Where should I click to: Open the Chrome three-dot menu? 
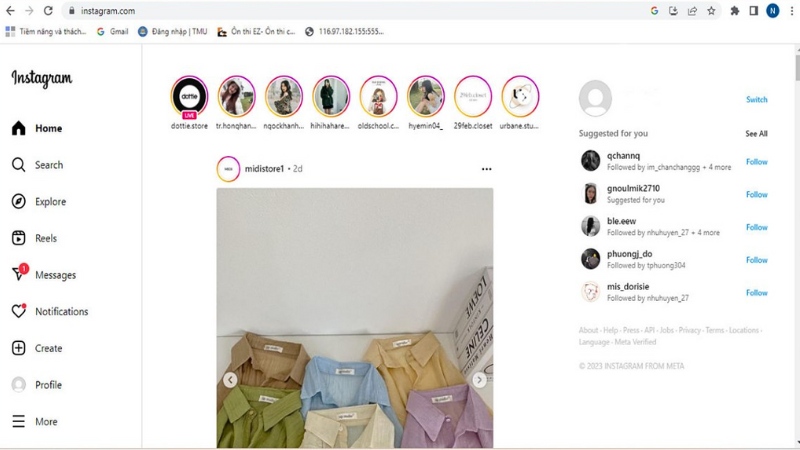point(792,11)
